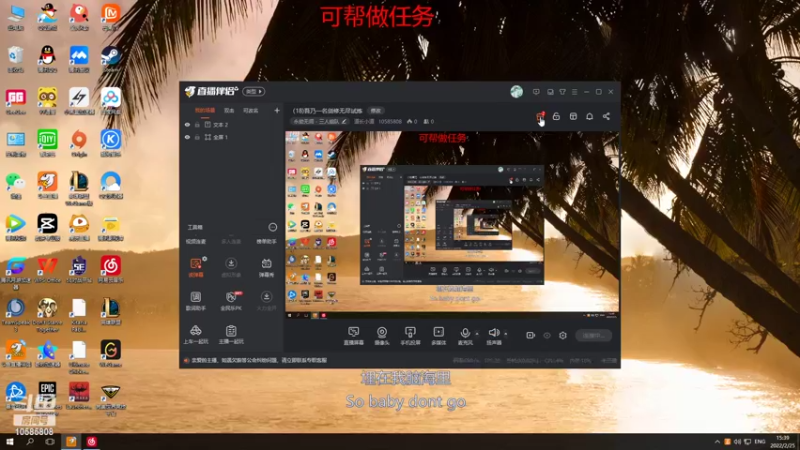This screenshot has height=450, width=800.
Task: Open the iQIYI desktop icon
Action: [x=47, y=143]
